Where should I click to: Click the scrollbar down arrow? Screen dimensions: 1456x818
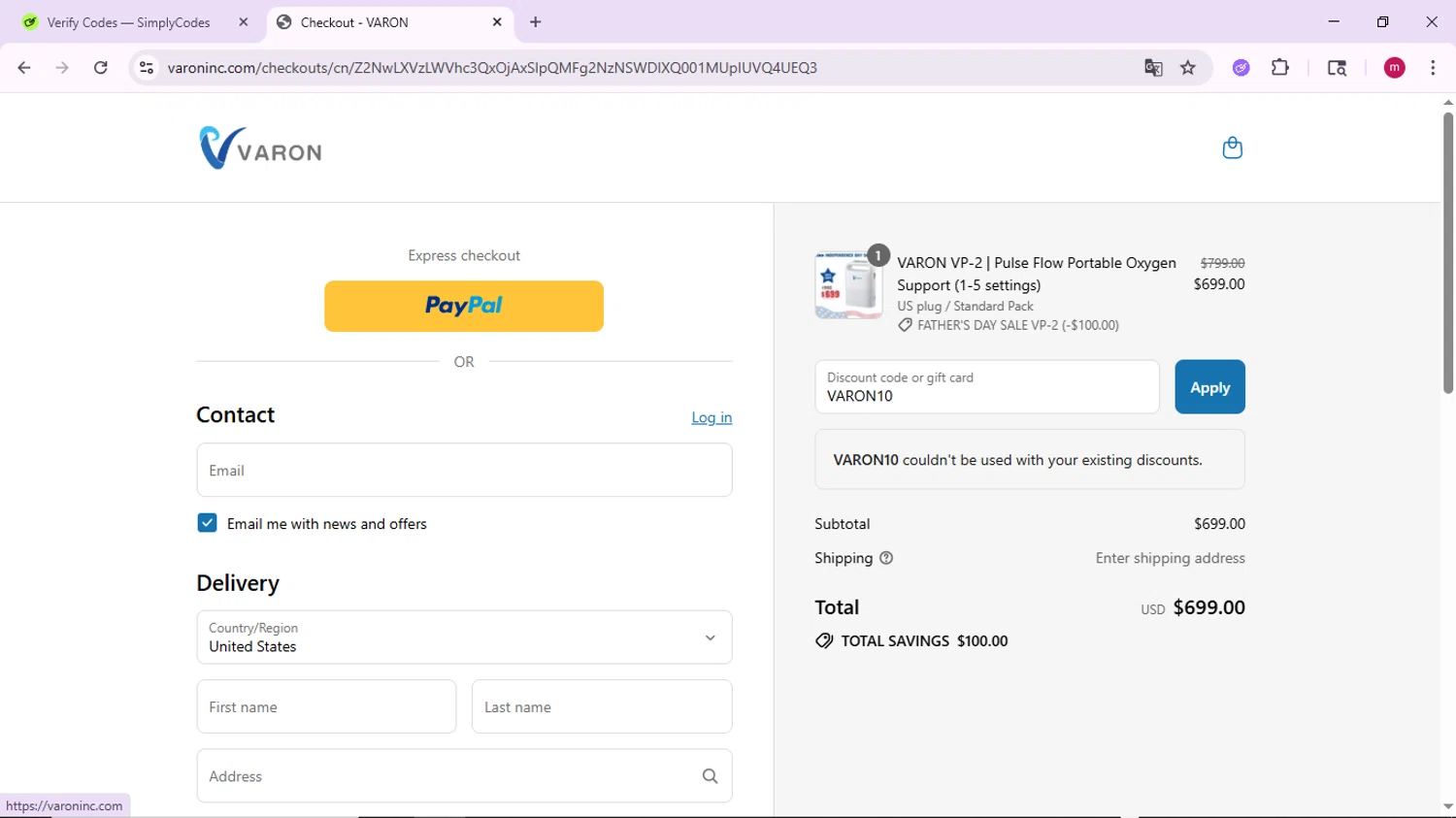click(1447, 807)
